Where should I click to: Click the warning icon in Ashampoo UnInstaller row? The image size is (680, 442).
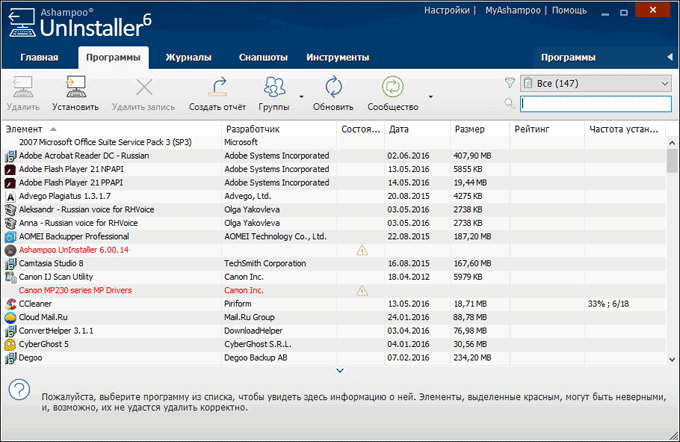pyautogui.click(x=362, y=250)
